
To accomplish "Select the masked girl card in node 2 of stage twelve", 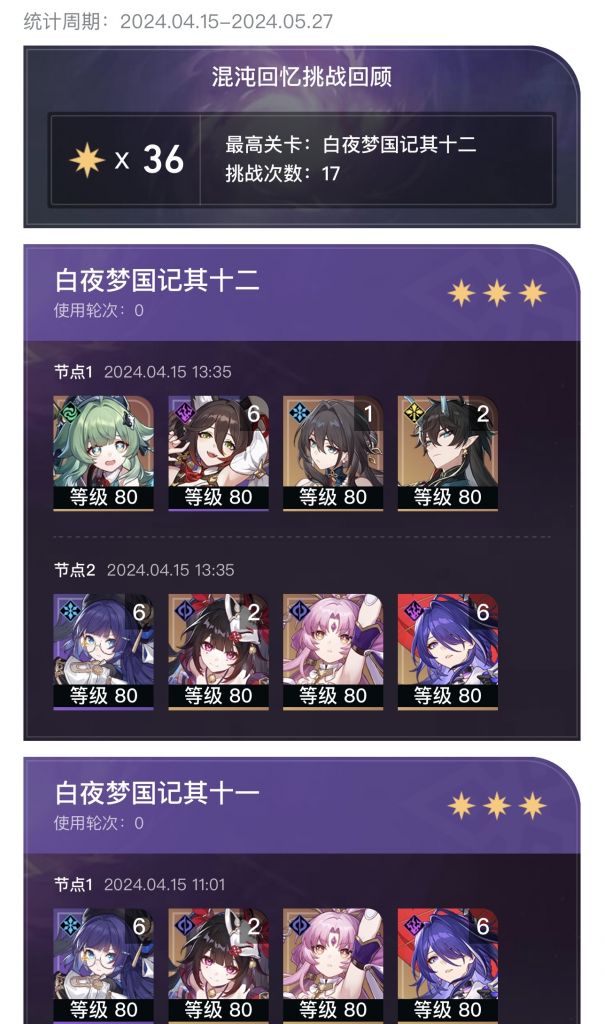I will point(218,651).
